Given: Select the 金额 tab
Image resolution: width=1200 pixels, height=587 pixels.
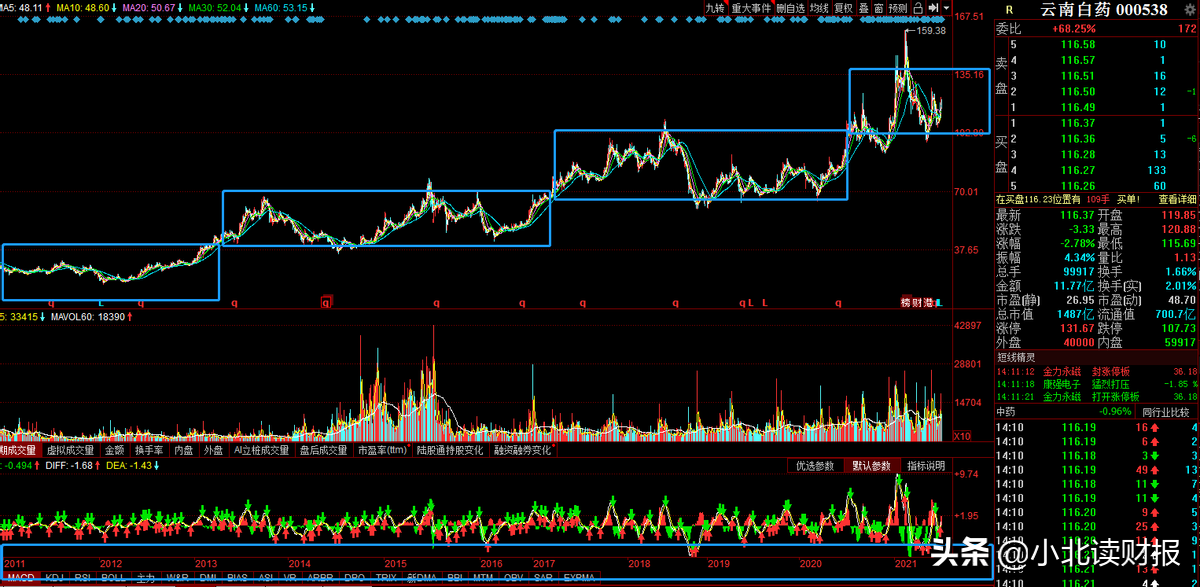Looking at the screenshot, I should pyautogui.click(x=114, y=451).
